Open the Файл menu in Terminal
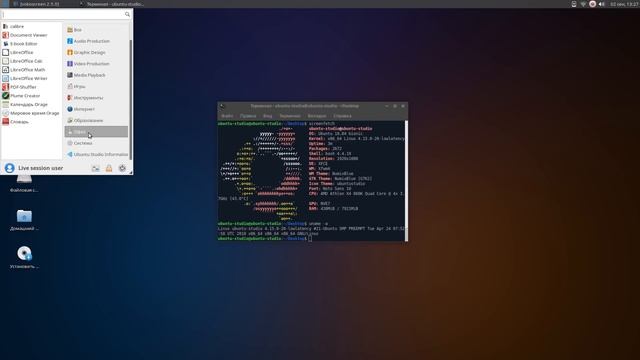This screenshot has width=640, height=360. click(227, 116)
